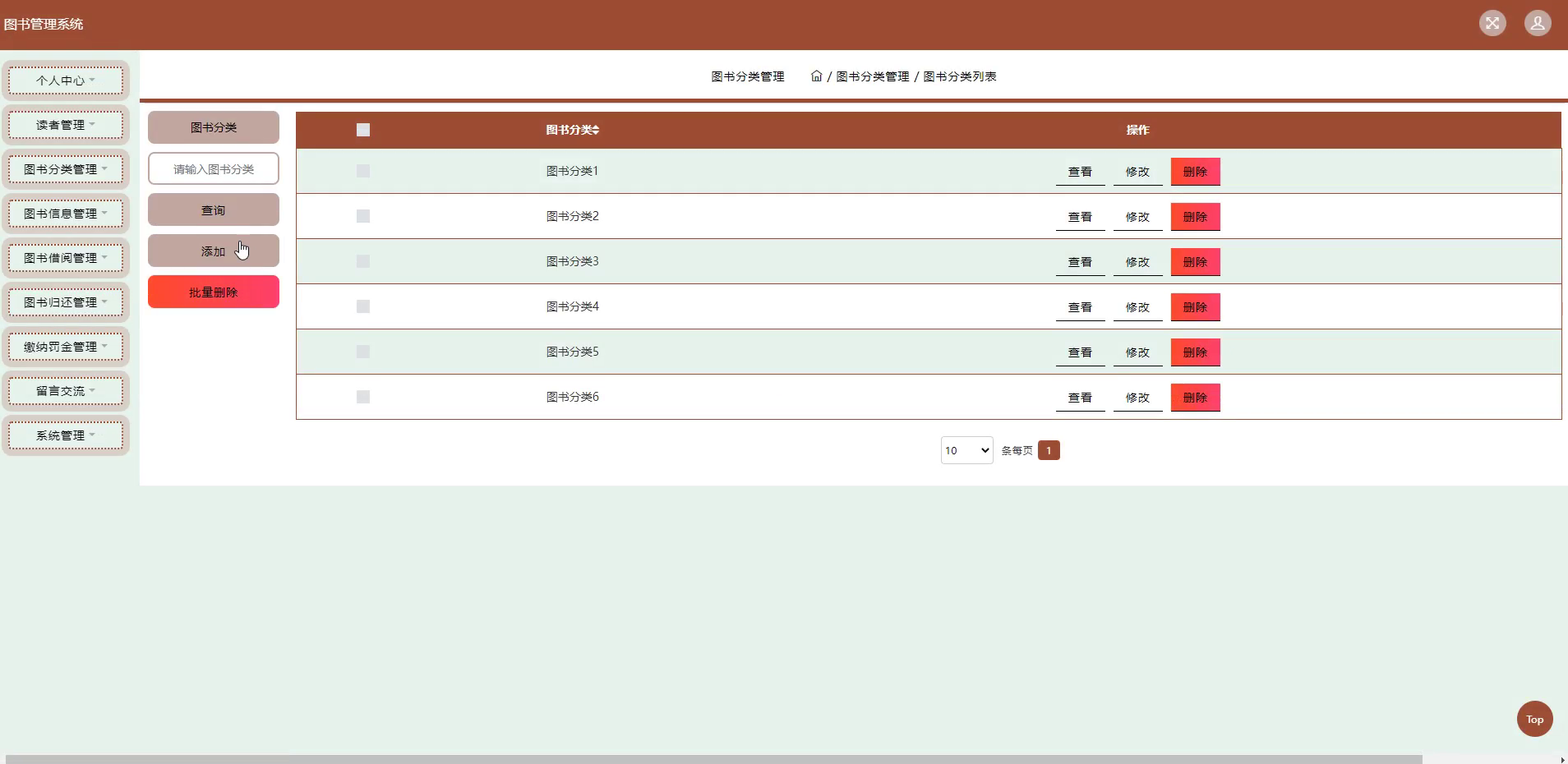This screenshot has width=1568, height=764.
Task: Open 修改 in 图书分类6 row
Action: 1137,398
